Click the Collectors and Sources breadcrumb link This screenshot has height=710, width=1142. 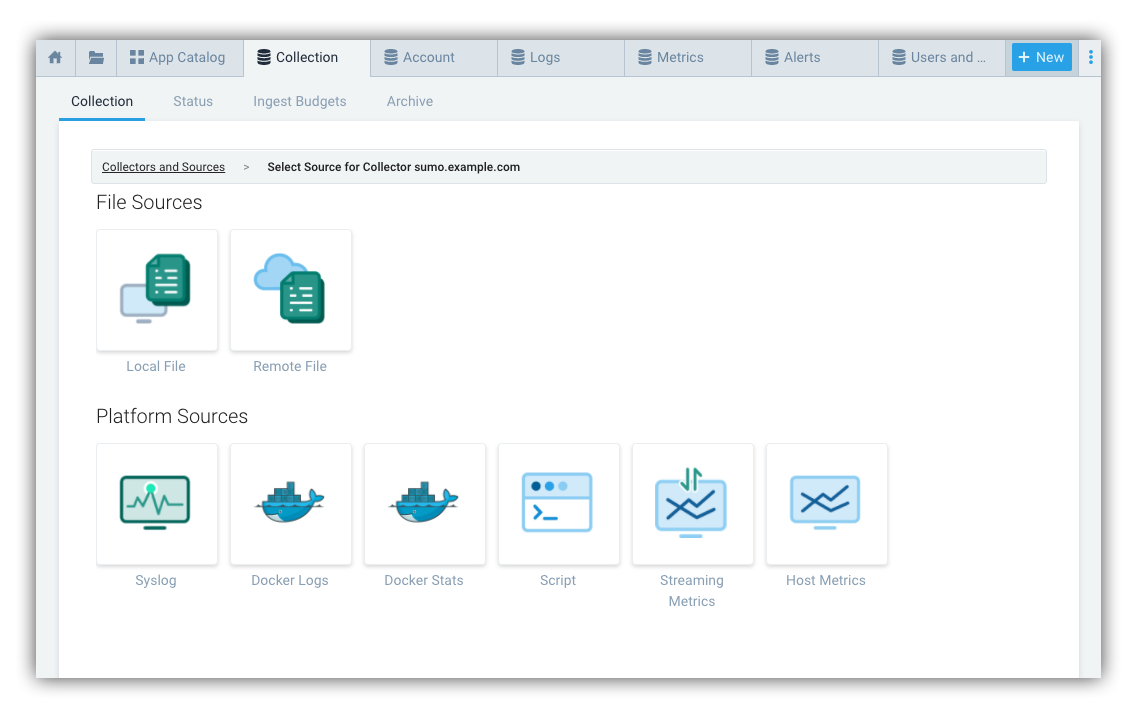(x=163, y=167)
